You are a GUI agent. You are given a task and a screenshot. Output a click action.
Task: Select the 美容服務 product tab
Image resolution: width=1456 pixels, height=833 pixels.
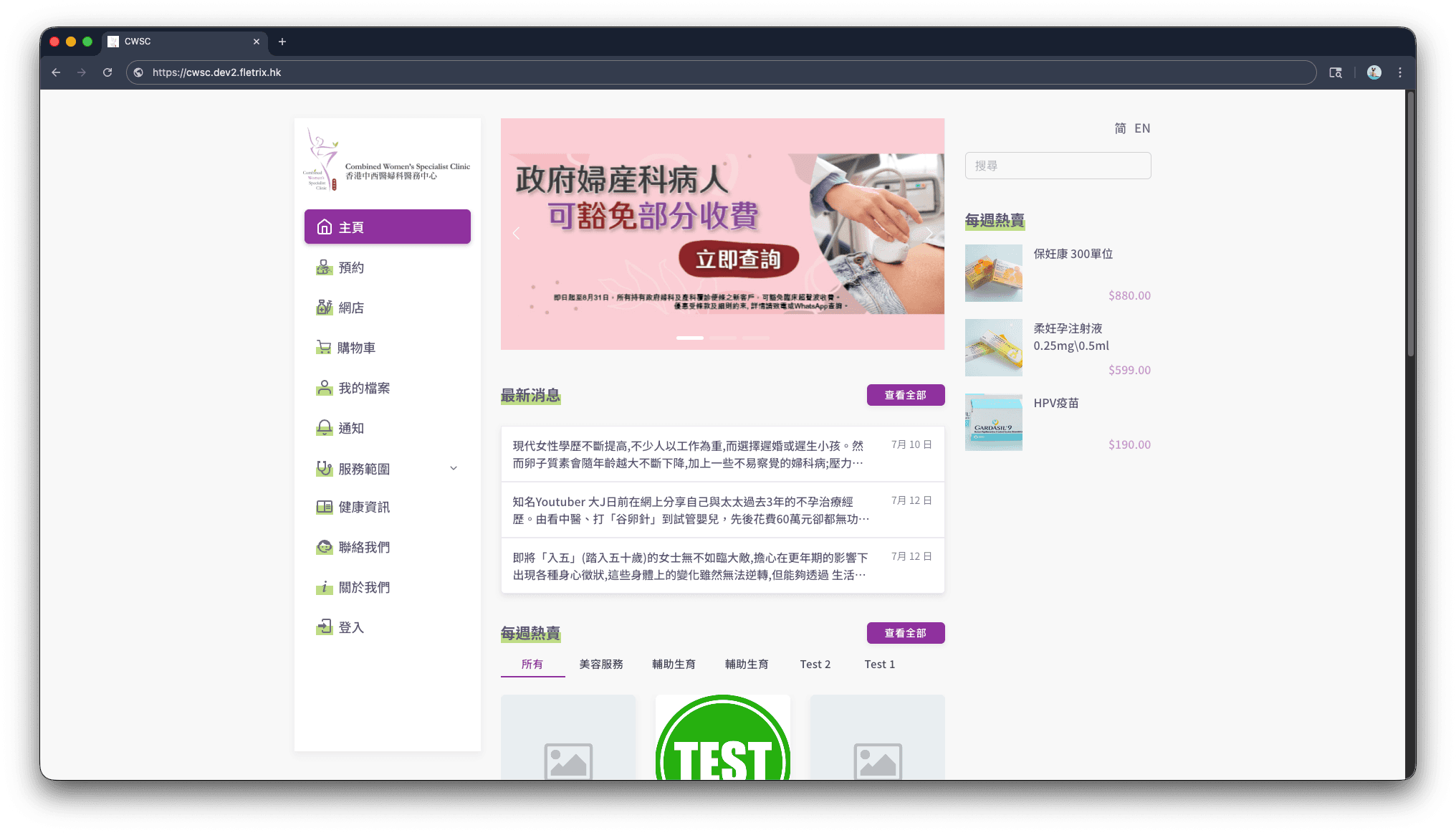point(600,665)
